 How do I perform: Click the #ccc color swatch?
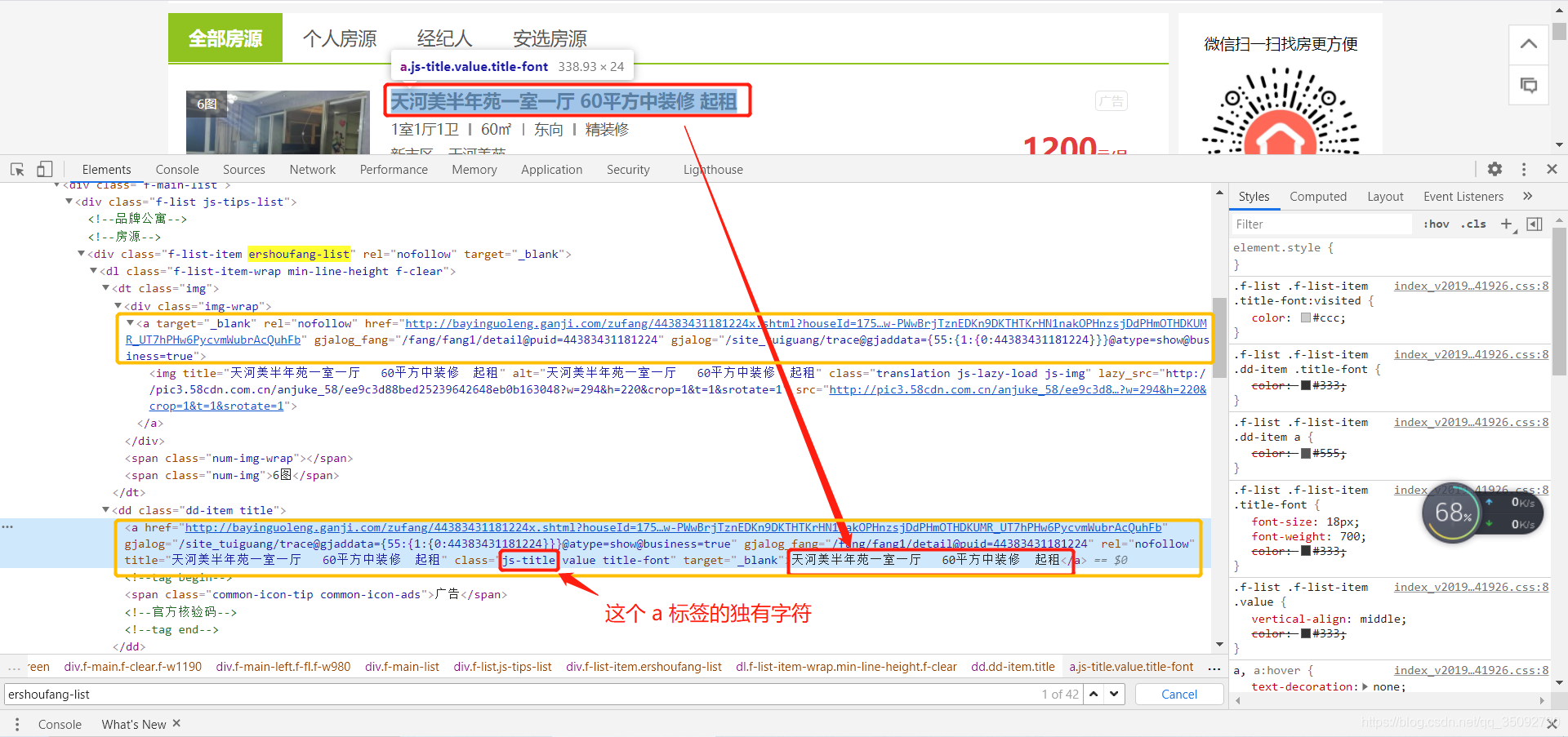1306,317
